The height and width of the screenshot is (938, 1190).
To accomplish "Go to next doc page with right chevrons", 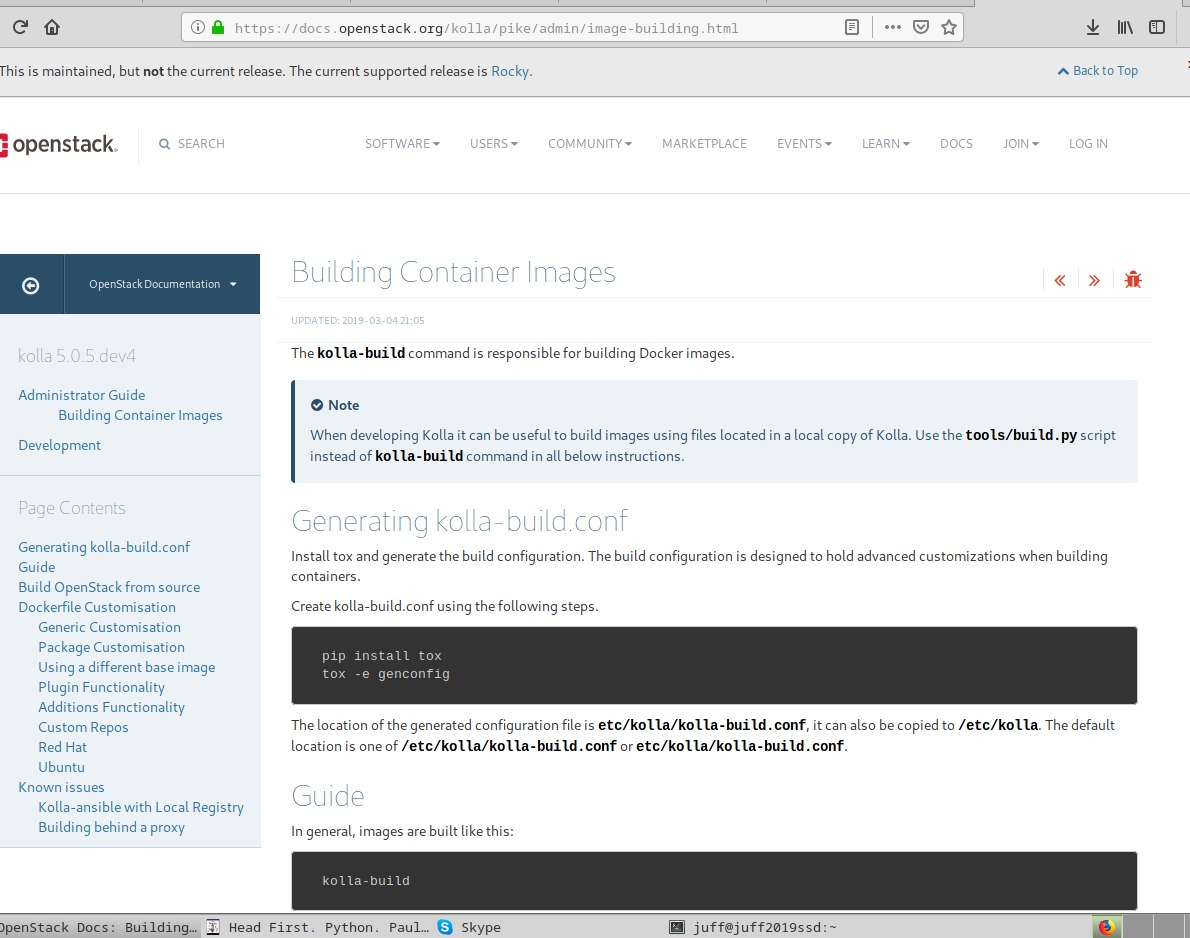I will pos(1094,281).
